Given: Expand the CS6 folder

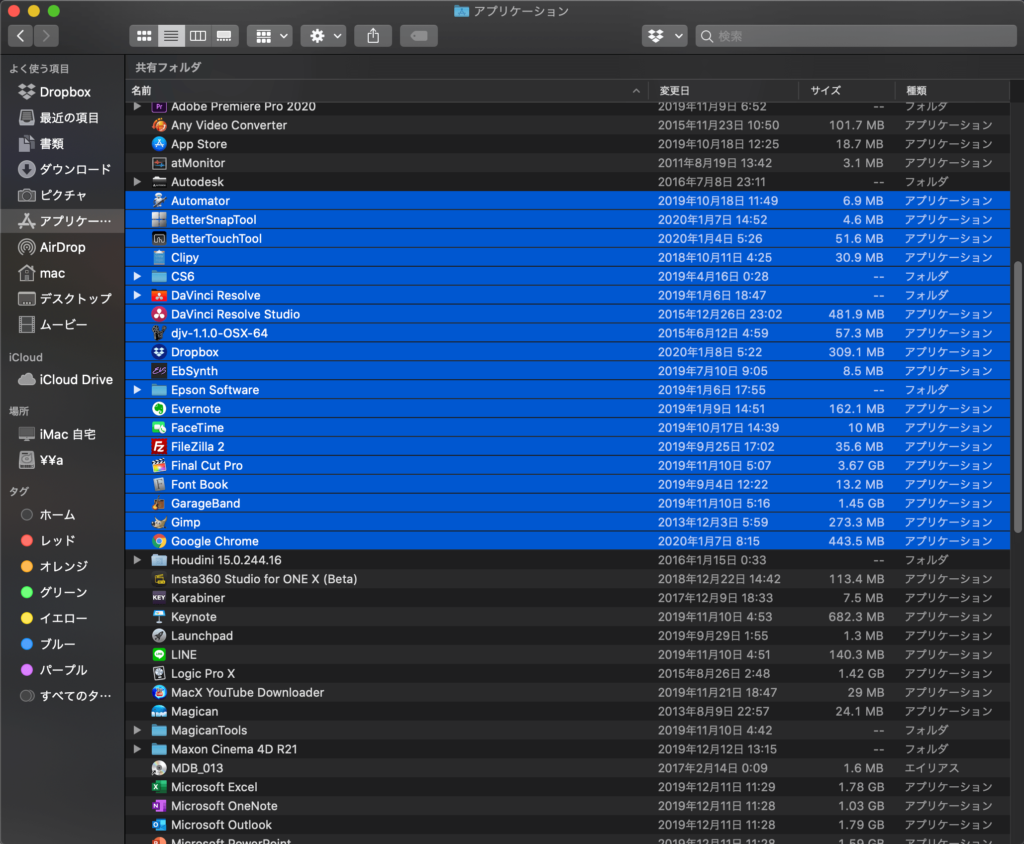Looking at the screenshot, I should [137, 276].
